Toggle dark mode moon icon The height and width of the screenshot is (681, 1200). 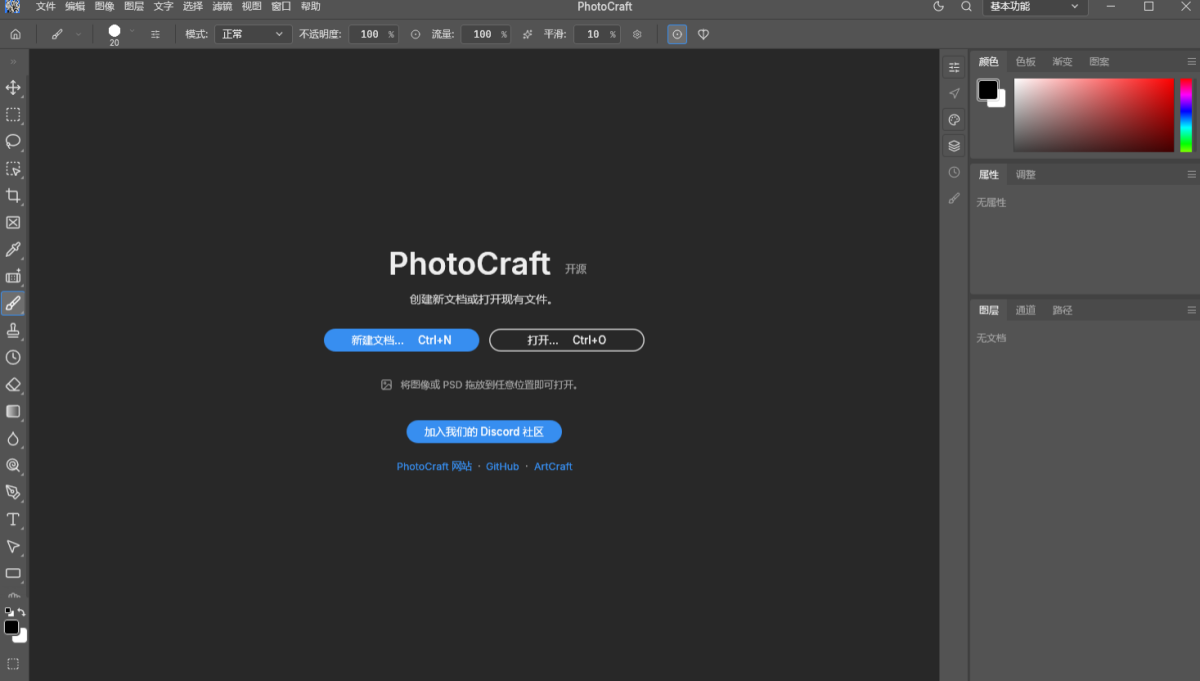(938, 6)
